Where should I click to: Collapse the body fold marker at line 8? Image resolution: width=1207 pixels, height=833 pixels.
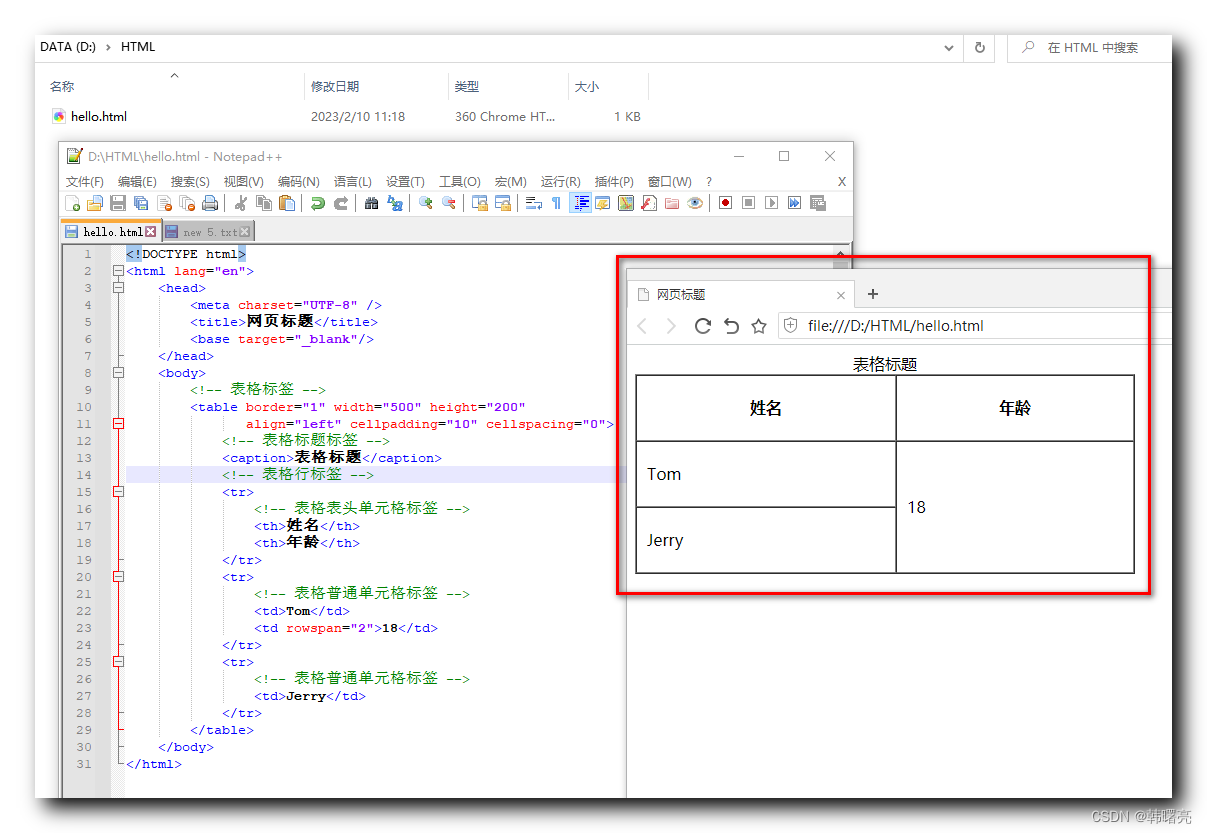click(118, 373)
